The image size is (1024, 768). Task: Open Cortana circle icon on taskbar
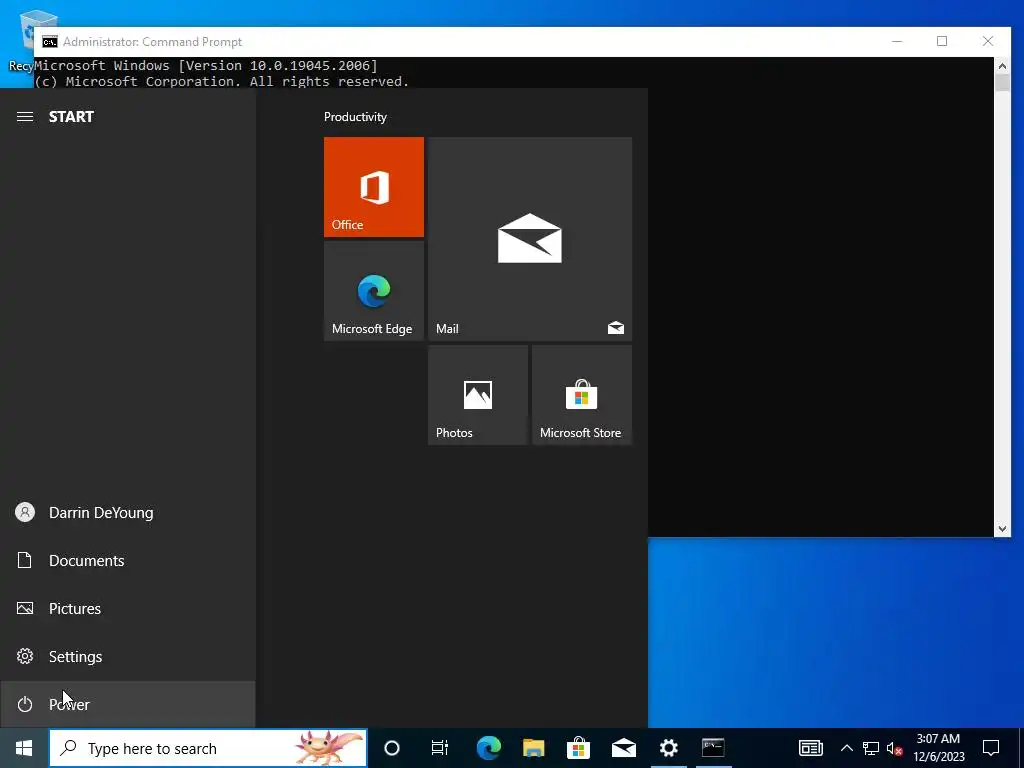392,748
